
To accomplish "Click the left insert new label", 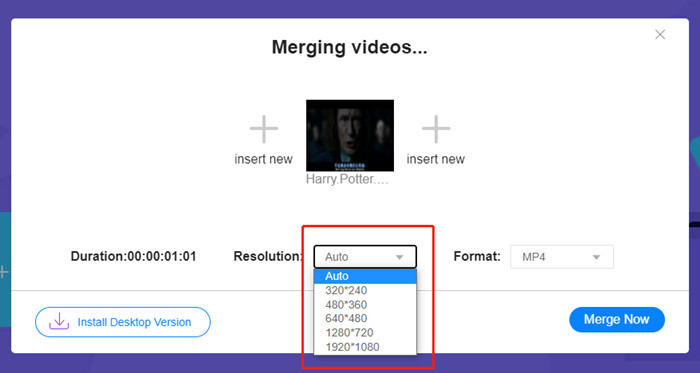I will tap(263, 159).
